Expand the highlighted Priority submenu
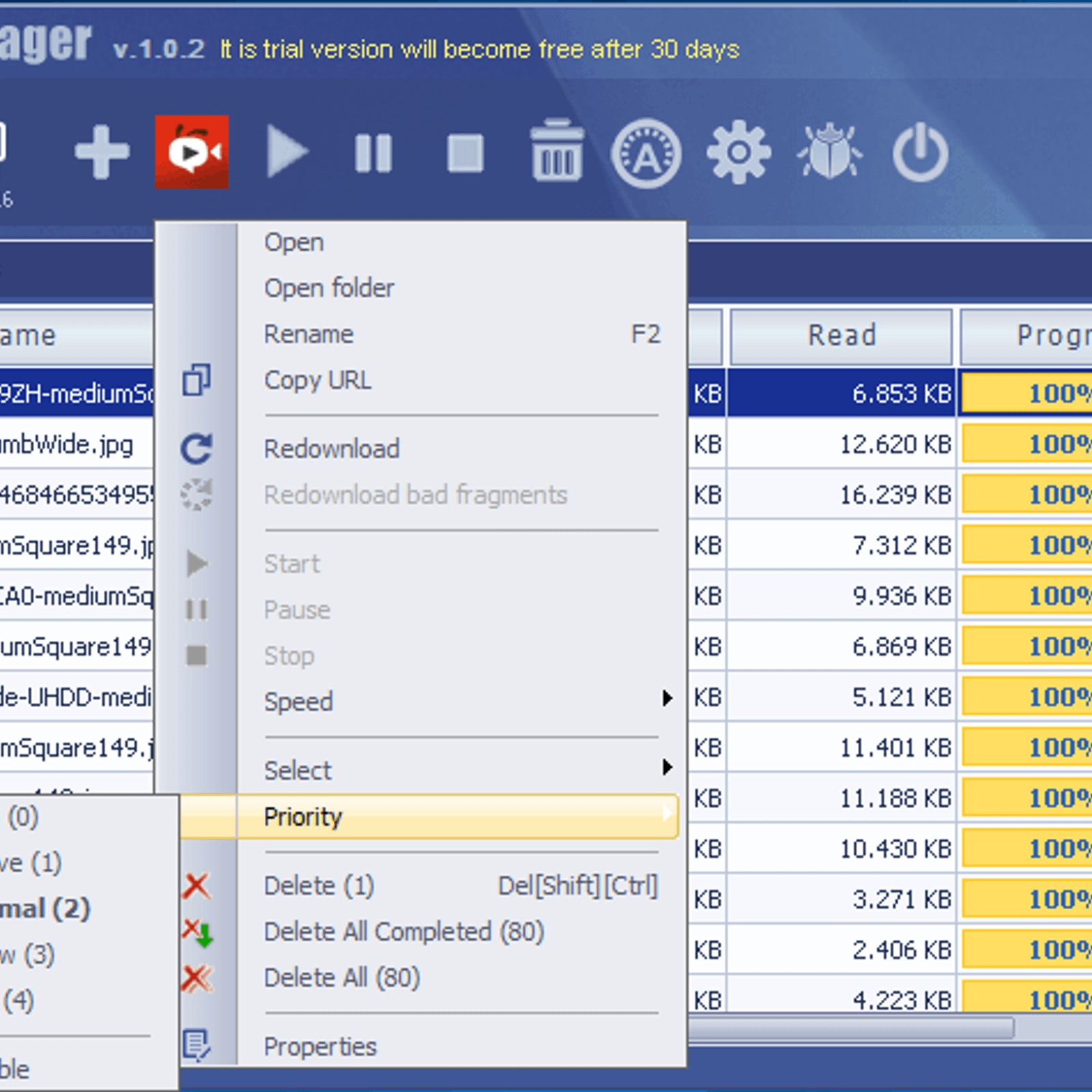 coord(430,816)
